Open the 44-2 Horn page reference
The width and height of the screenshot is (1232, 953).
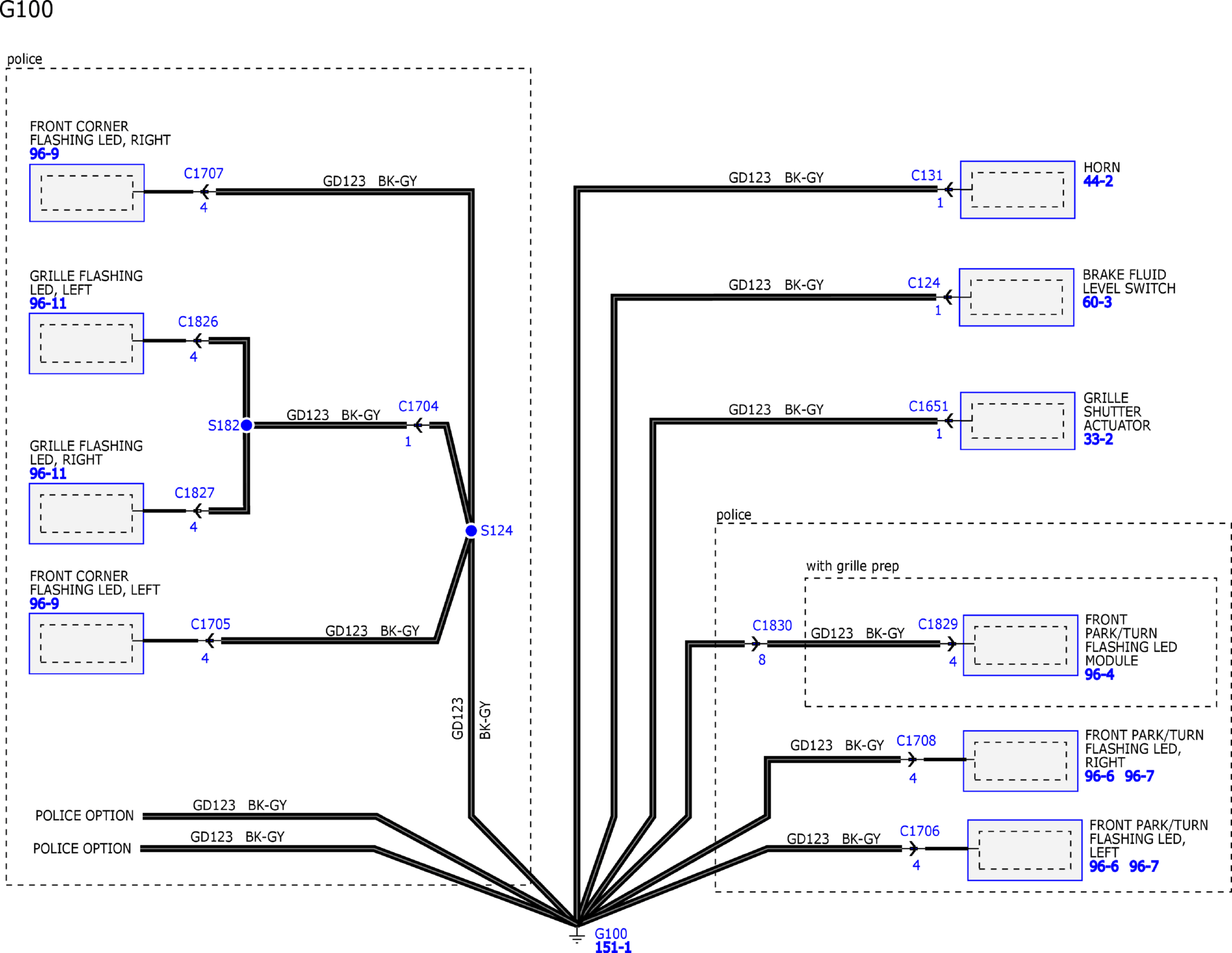(x=1098, y=182)
